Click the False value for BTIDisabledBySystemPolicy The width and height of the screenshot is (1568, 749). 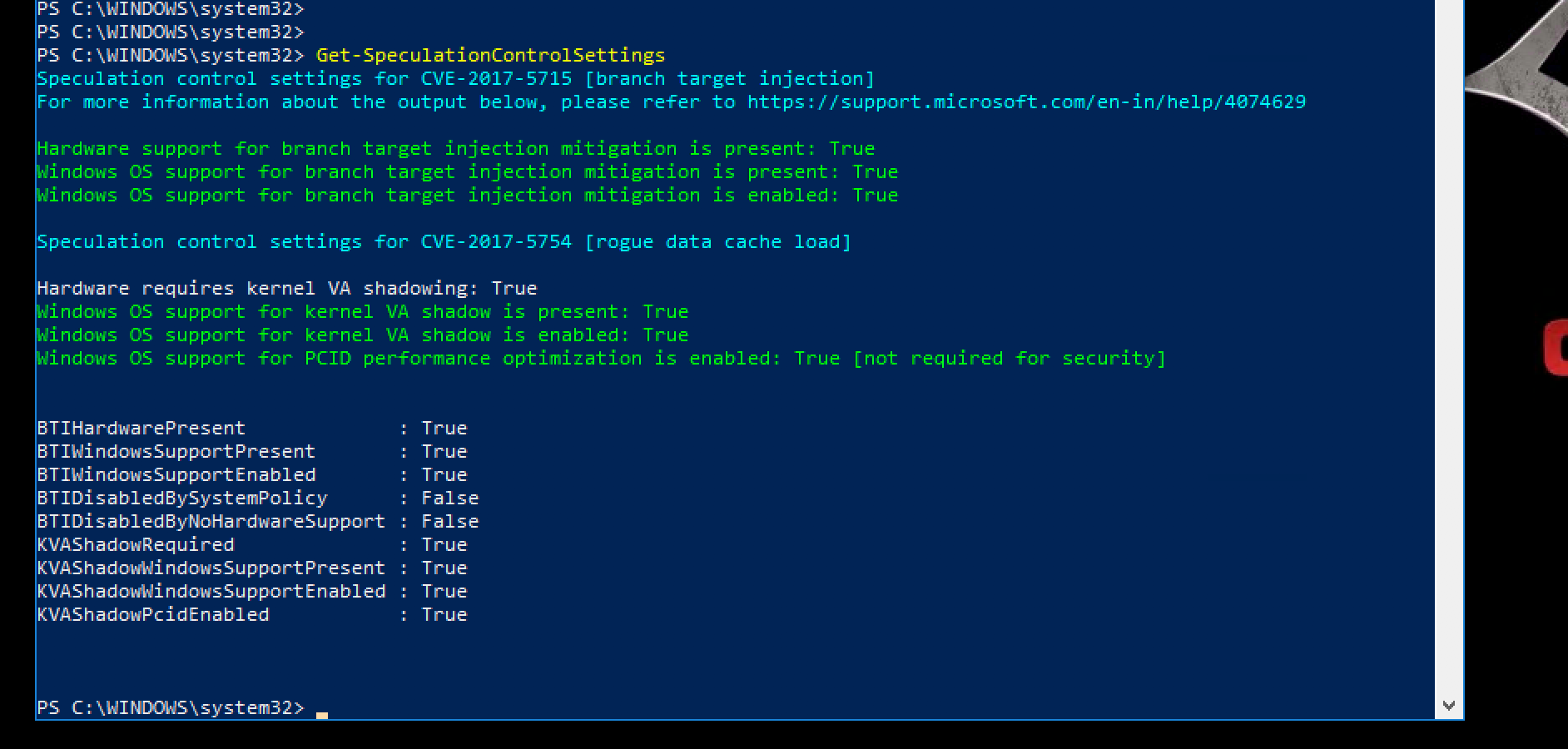pos(449,499)
